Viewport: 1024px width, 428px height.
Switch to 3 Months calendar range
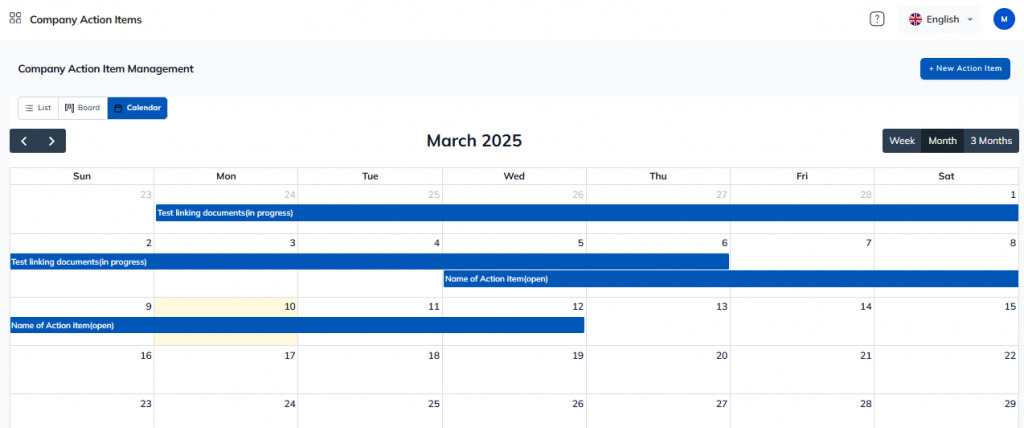pyautogui.click(x=991, y=141)
